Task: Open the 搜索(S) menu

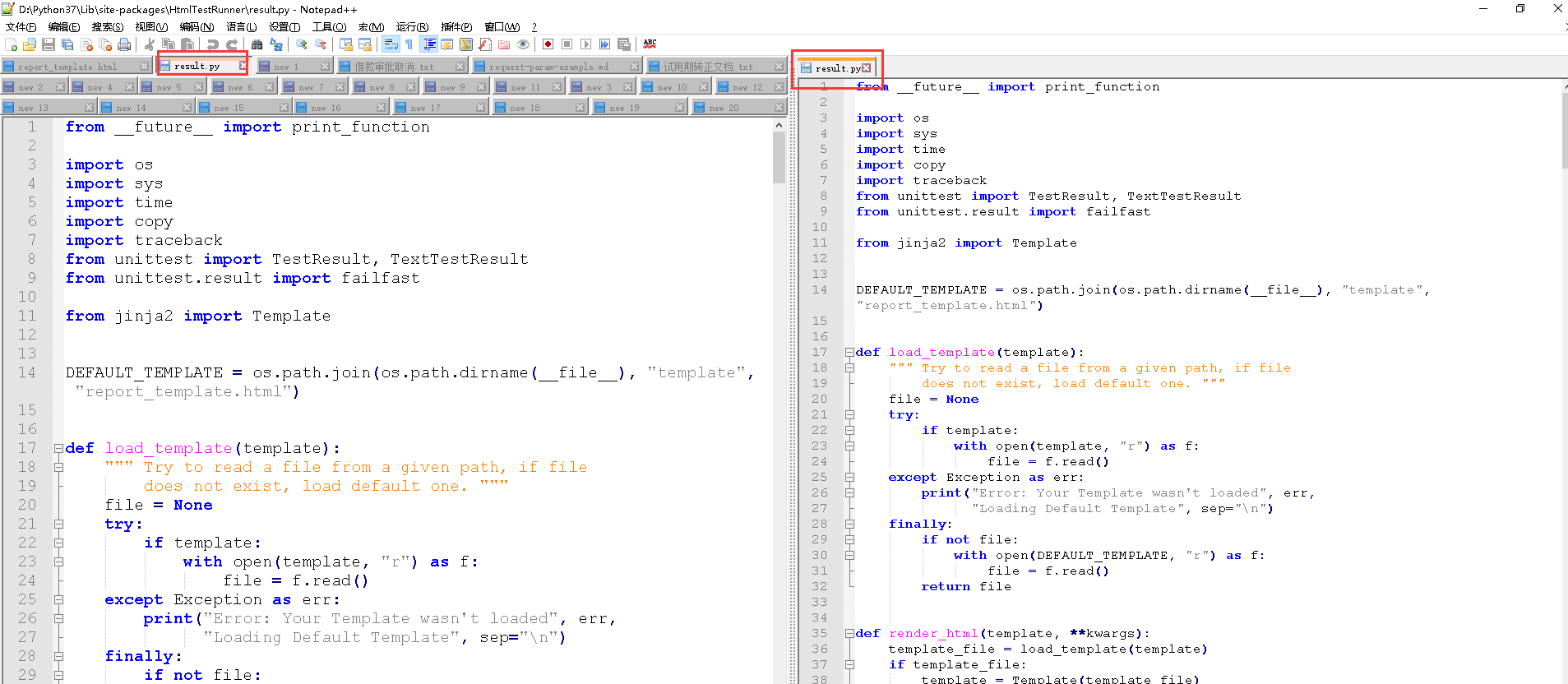Action: point(108,27)
